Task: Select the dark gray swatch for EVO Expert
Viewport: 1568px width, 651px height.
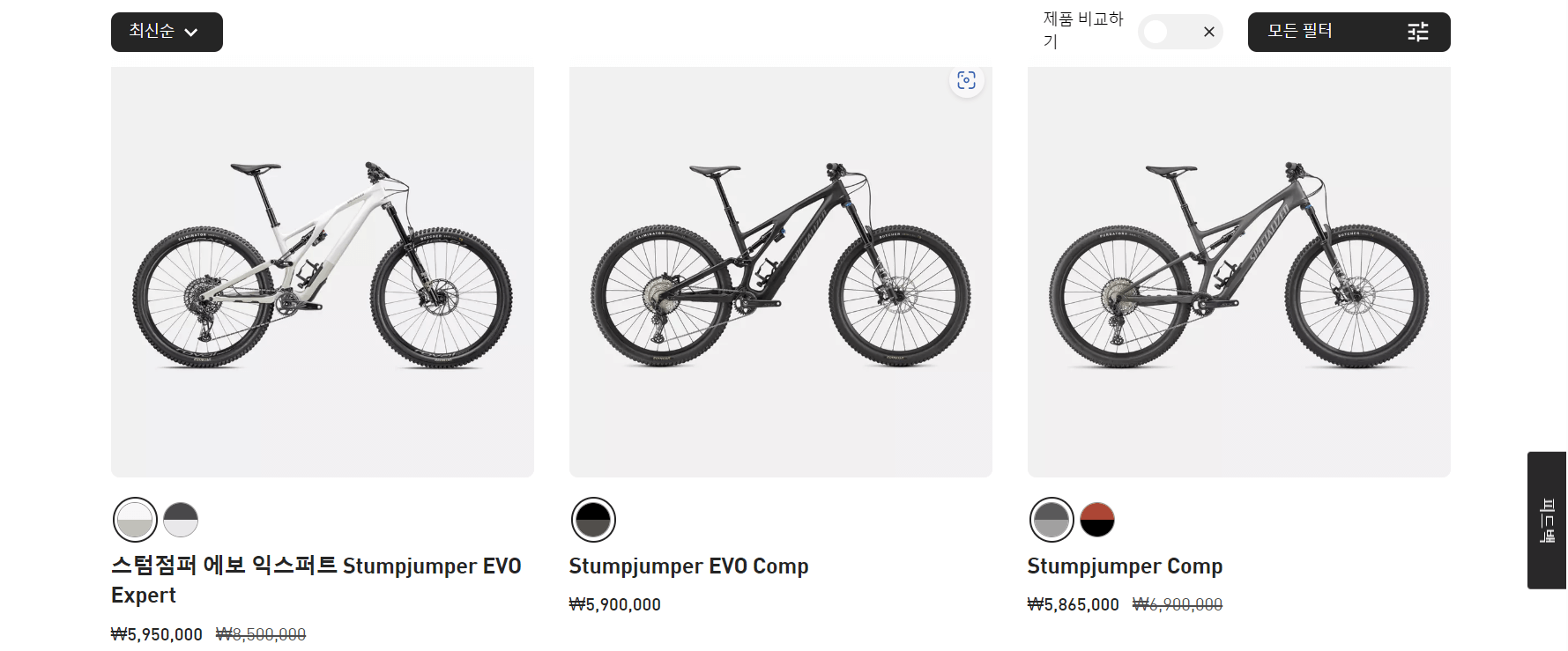Action: click(181, 520)
